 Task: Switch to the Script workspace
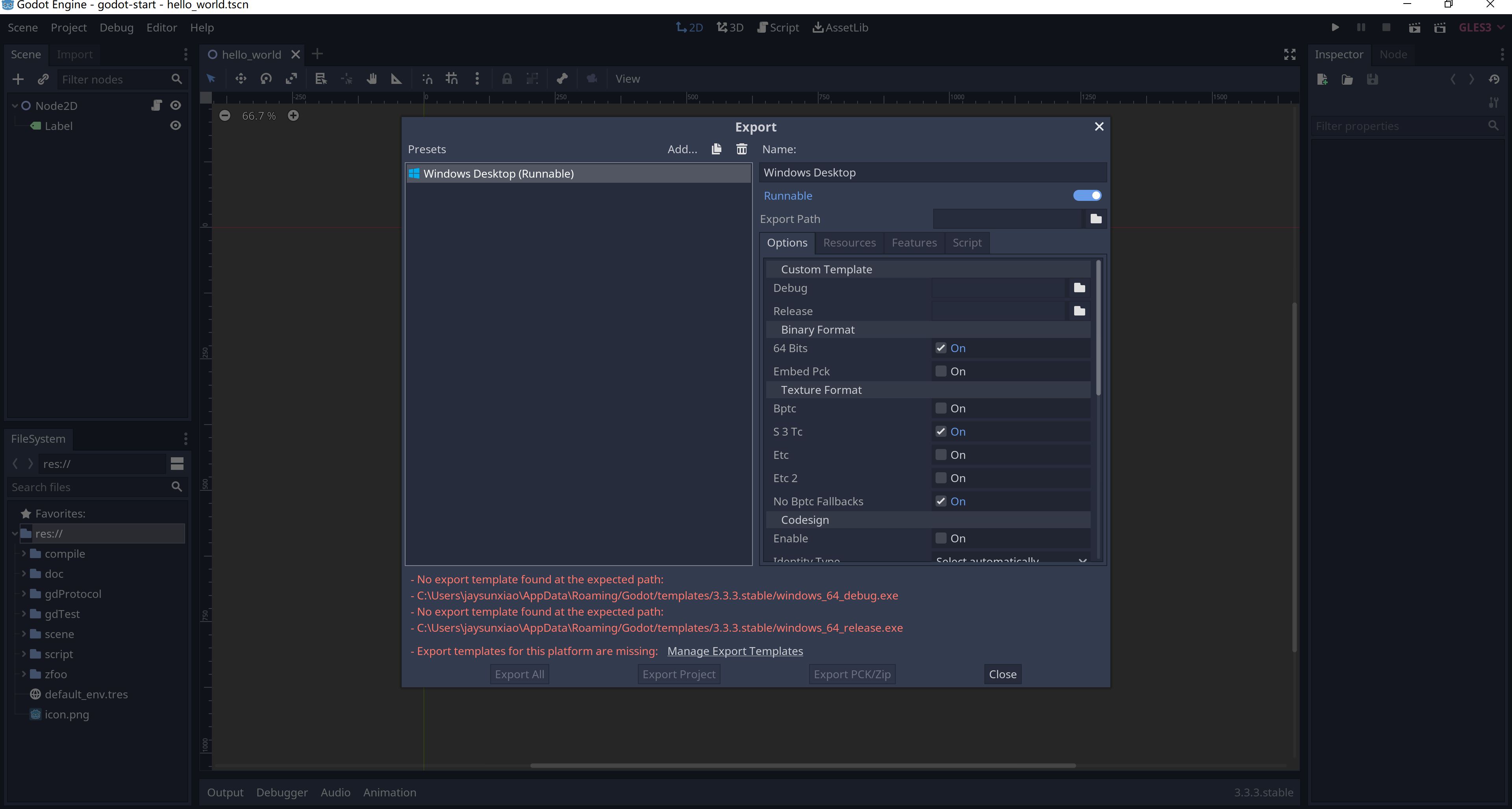pos(778,28)
